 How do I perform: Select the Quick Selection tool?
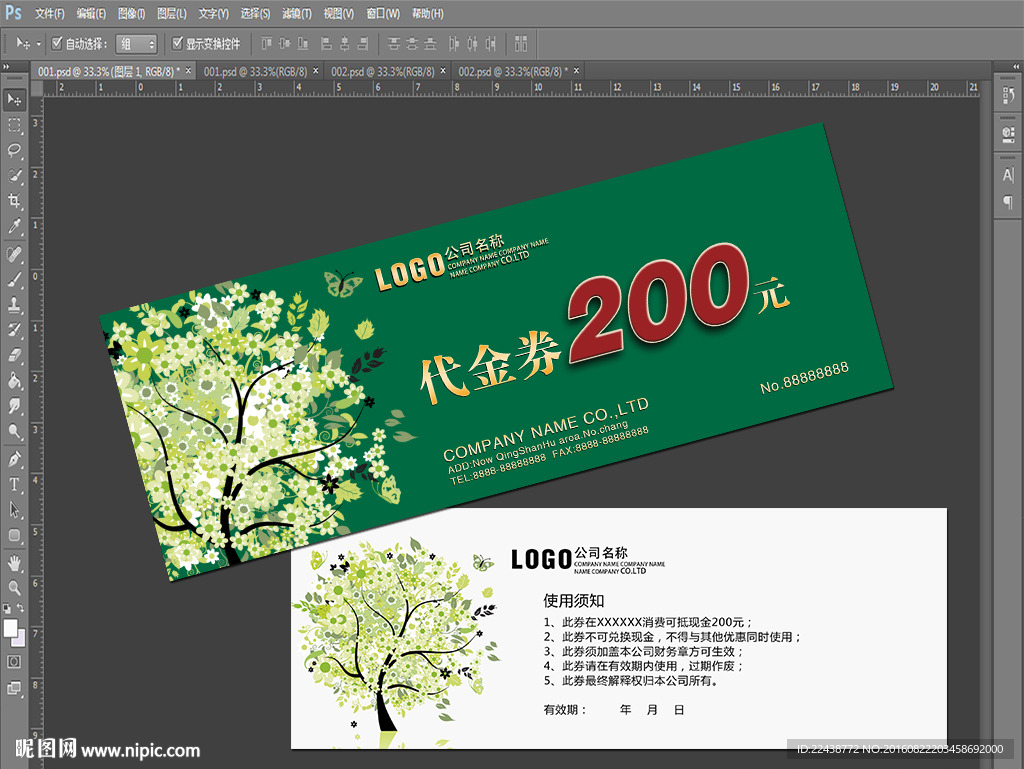coord(14,176)
